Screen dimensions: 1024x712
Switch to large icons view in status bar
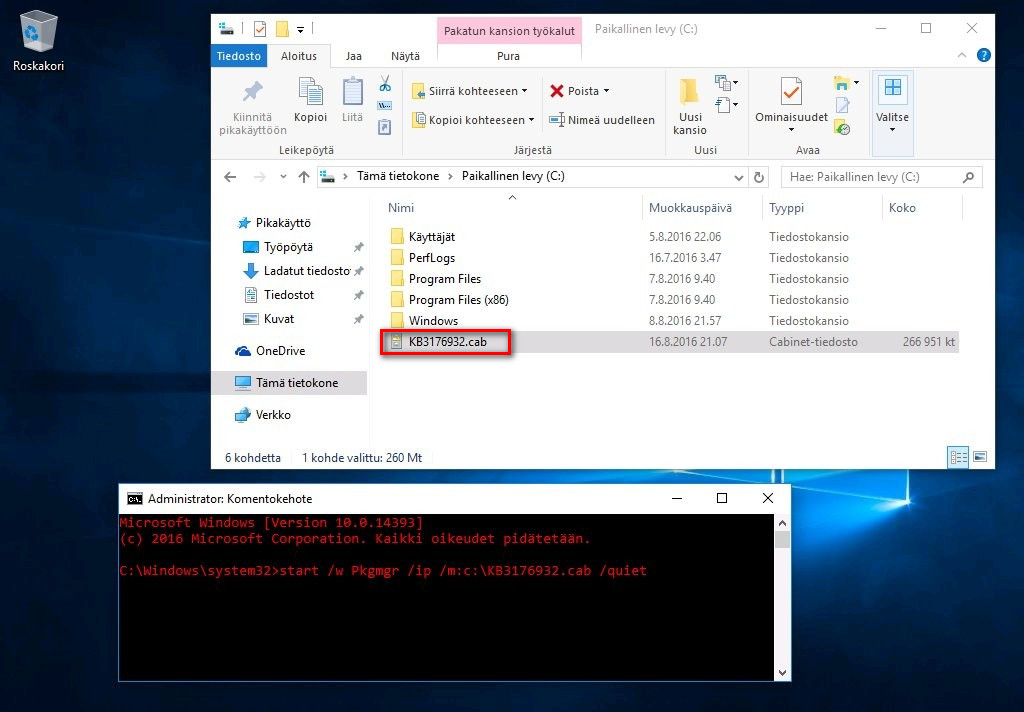coord(980,457)
